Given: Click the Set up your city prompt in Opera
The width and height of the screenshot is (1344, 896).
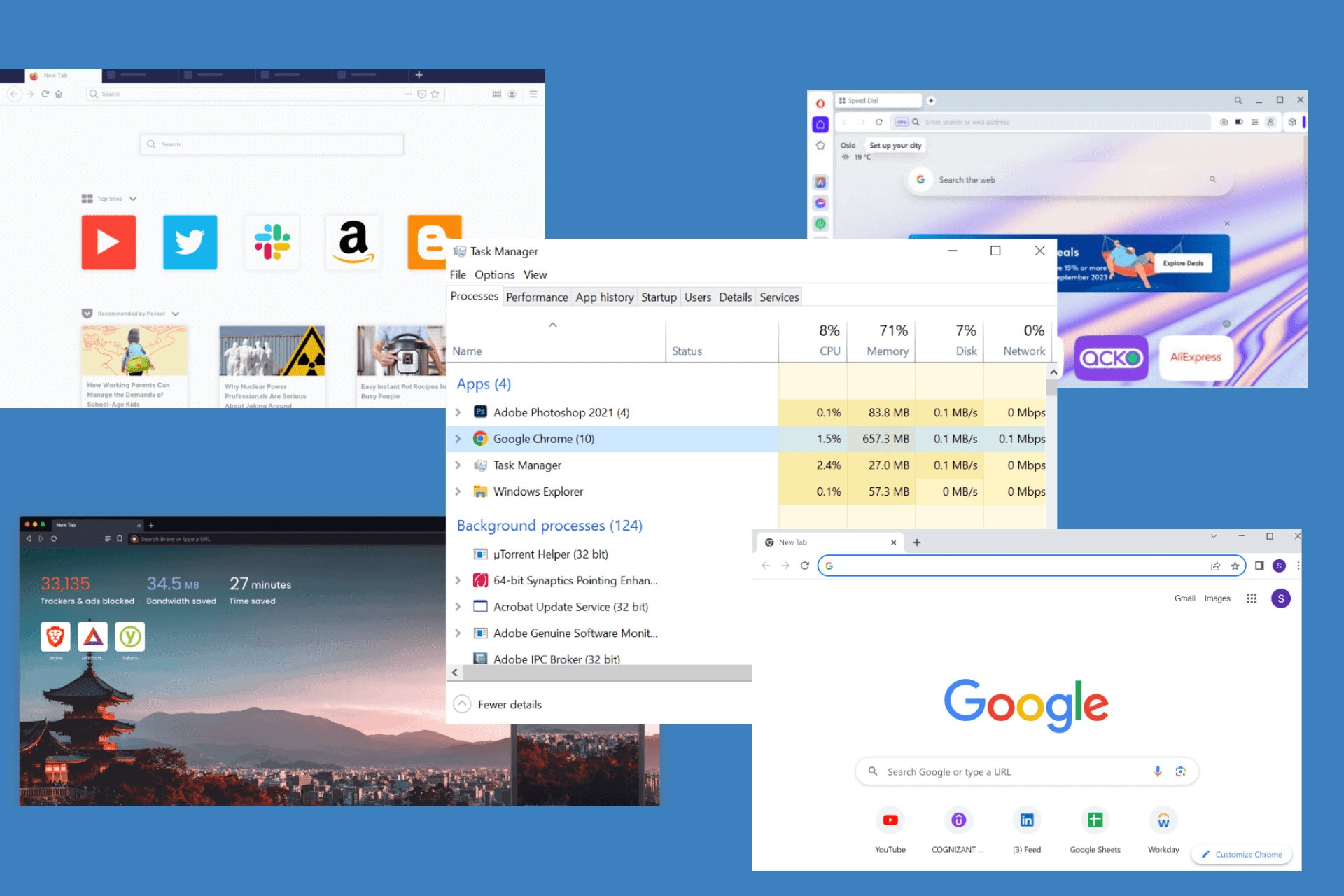Looking at the screenshot, I should point(896,144).
